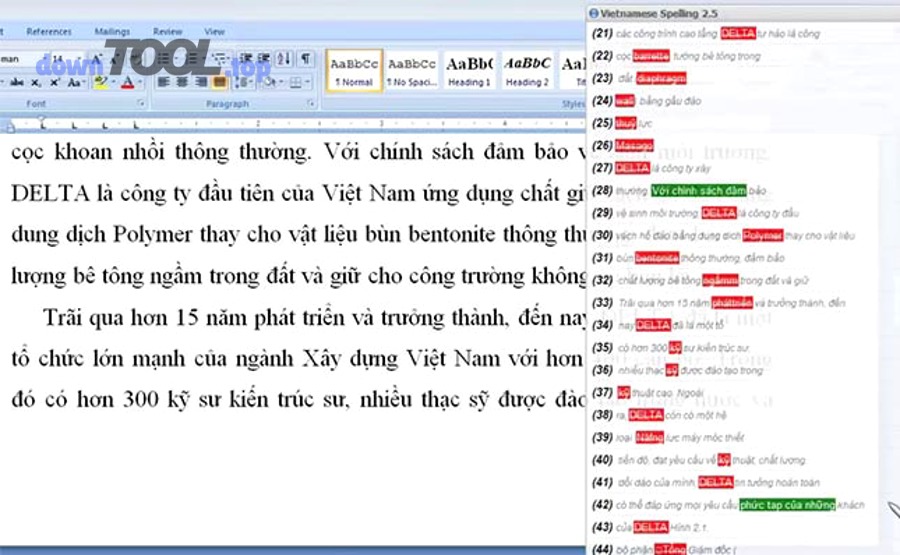The height and width of the screenshot is (555, 900).
Task: Select spelling result (27) DELTA
Action: point(633,168)
